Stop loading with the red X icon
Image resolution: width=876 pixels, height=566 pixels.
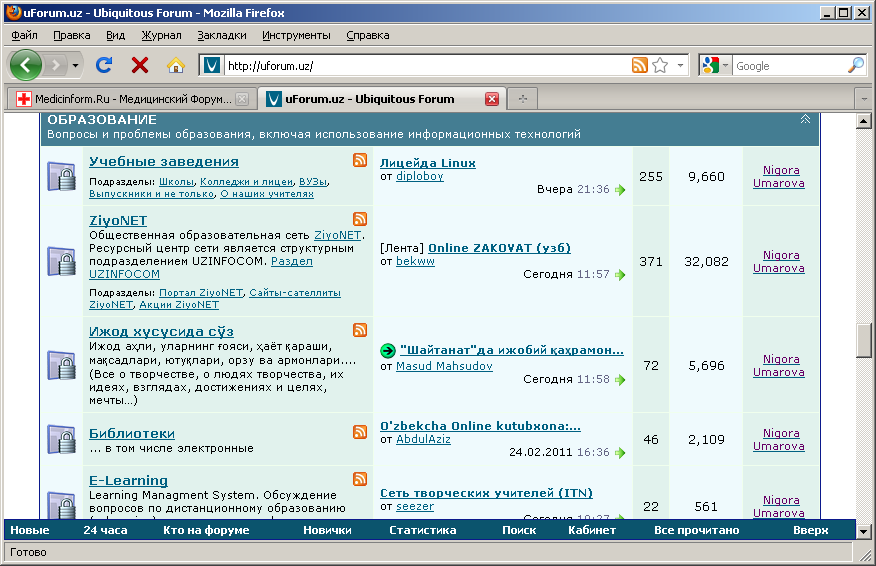pos(140,65)
